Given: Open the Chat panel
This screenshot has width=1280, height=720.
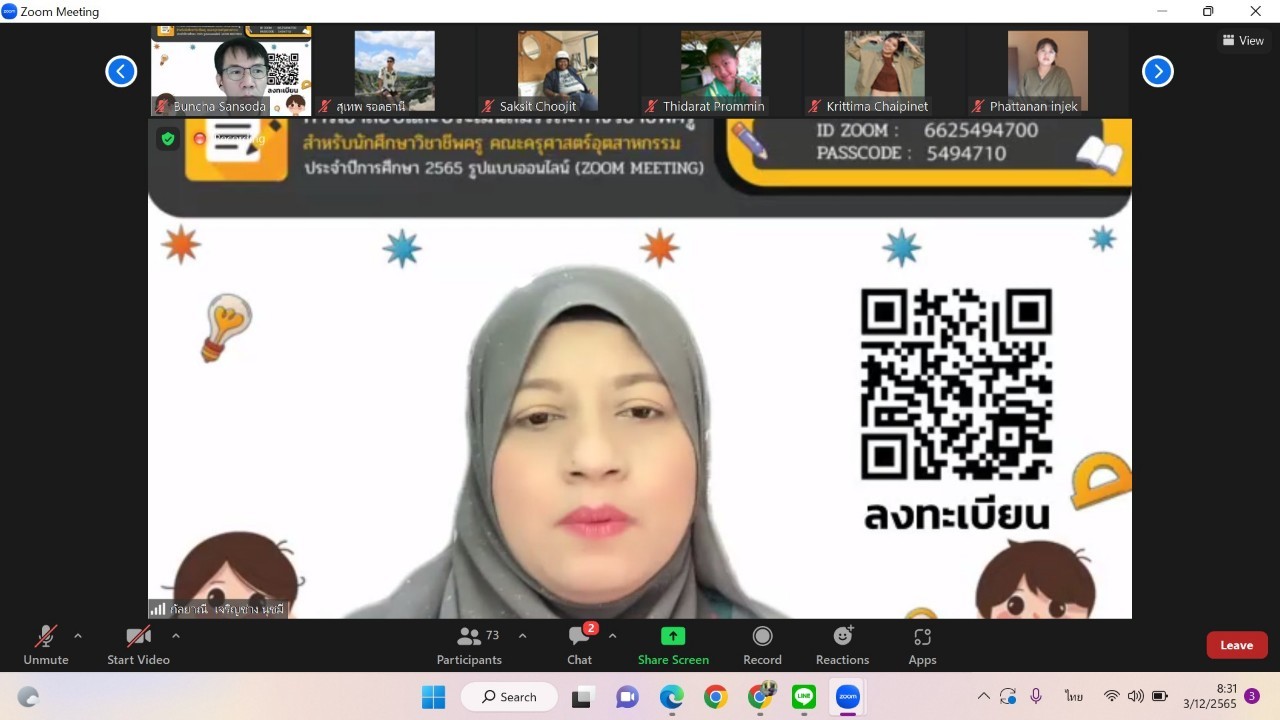Looking at the screenshot, I should click(580, 645).
